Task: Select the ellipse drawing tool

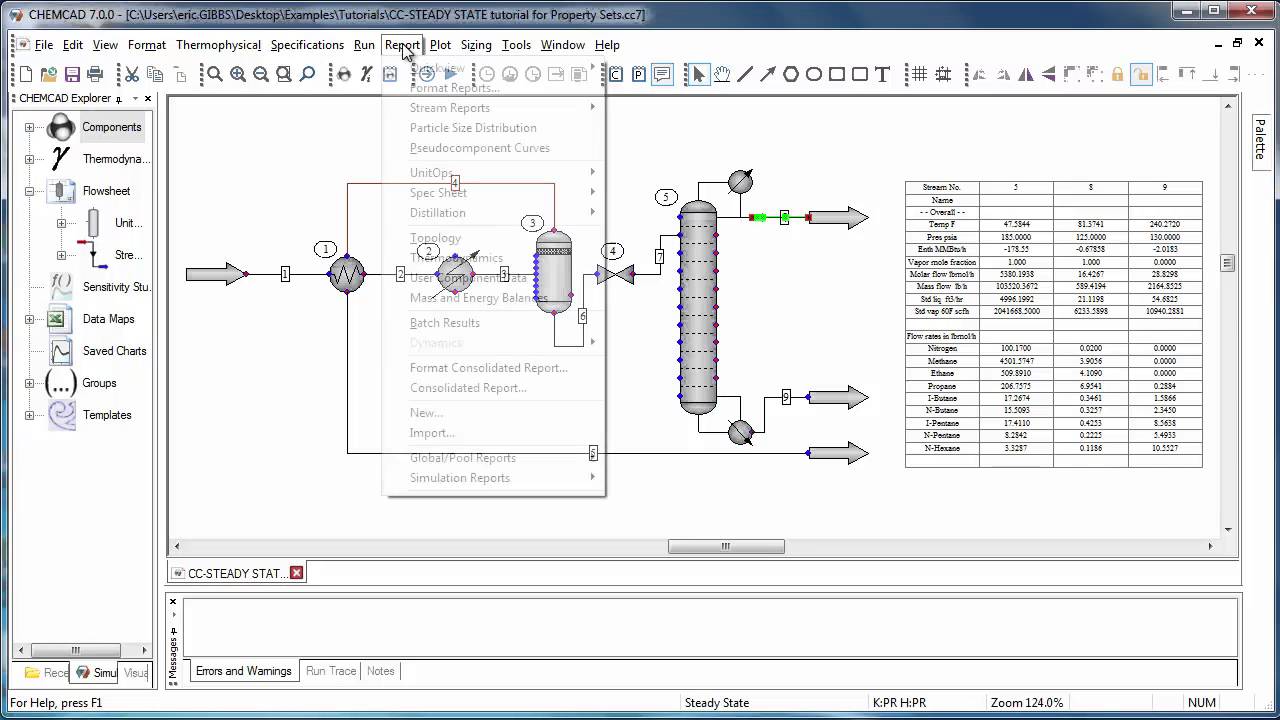Action: (x=813, y=74)
